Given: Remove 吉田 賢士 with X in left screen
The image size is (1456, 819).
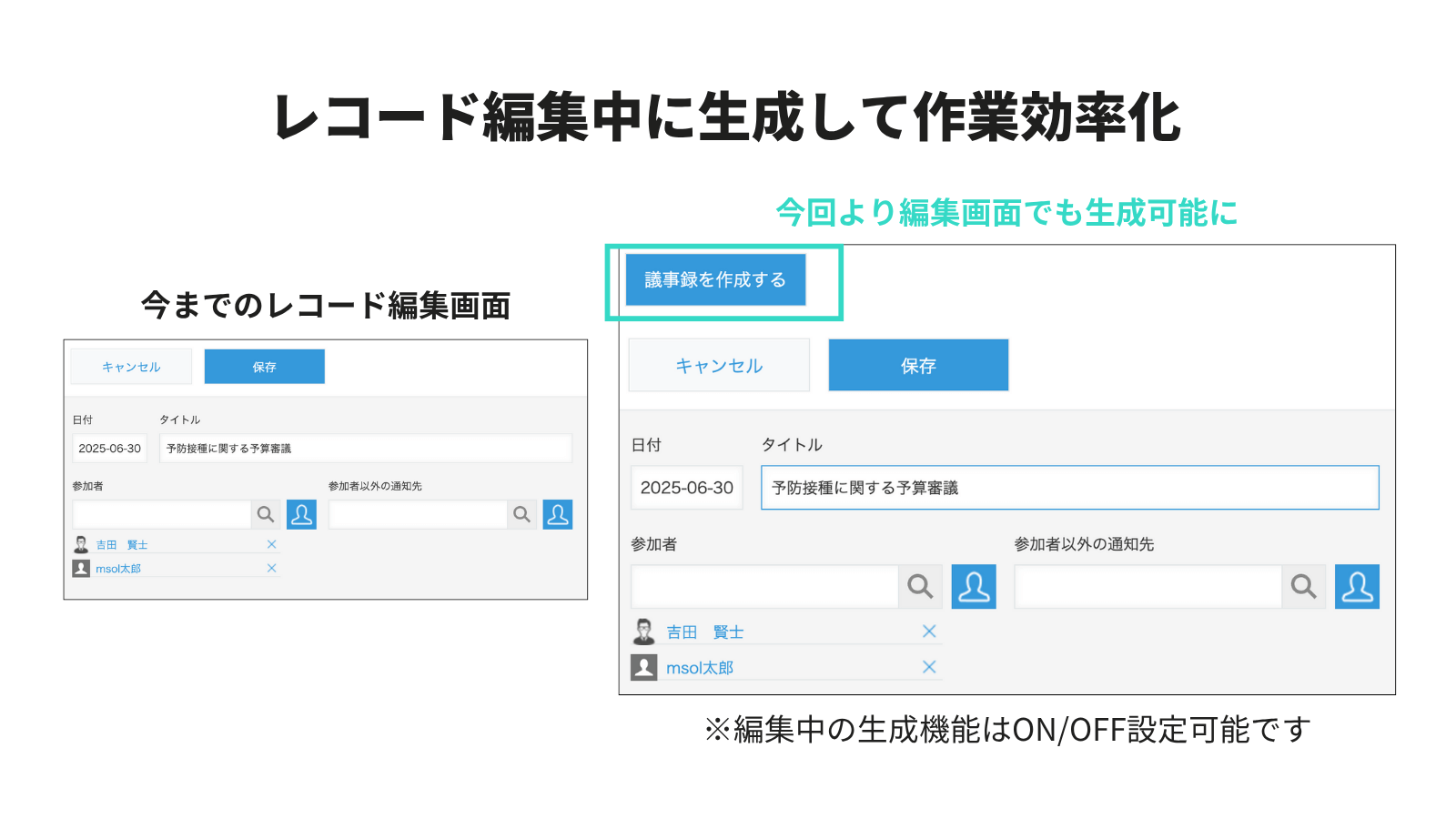Looking at the screenshot, I should coord(271,544).
